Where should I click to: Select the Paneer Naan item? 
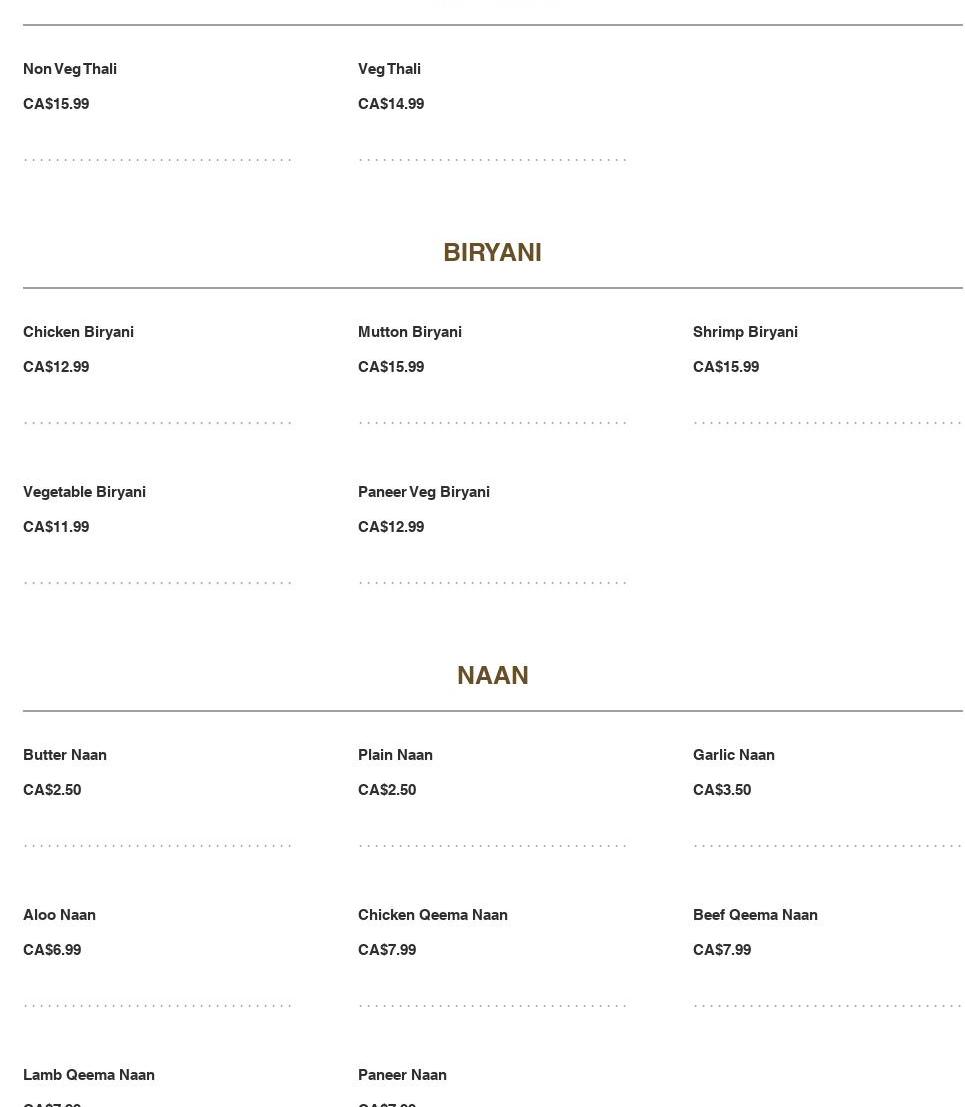pos(402,1075)
